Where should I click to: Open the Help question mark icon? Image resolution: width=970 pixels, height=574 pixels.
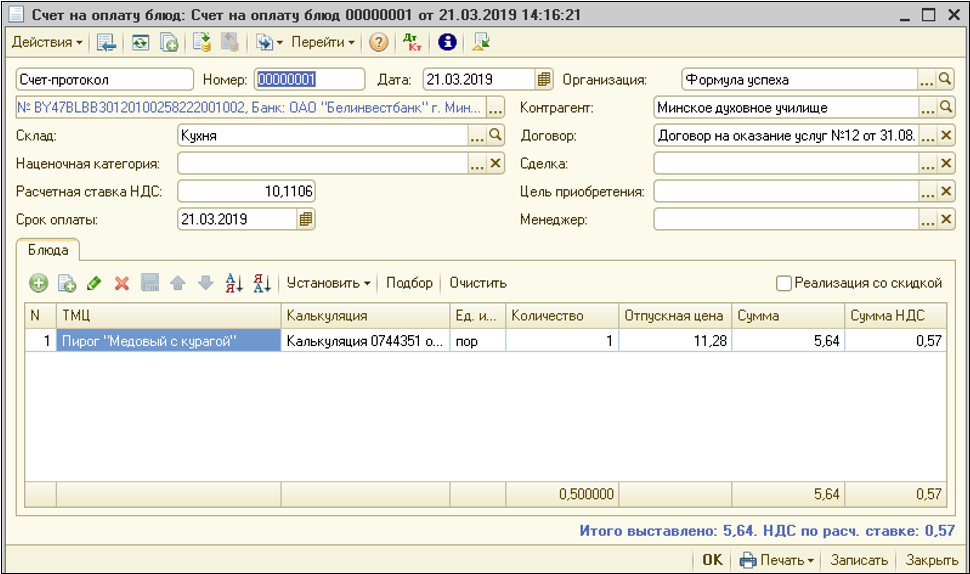point(379,42)
